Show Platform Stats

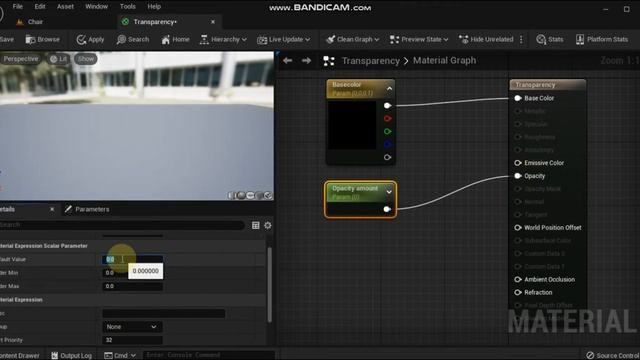pos(602,40)
